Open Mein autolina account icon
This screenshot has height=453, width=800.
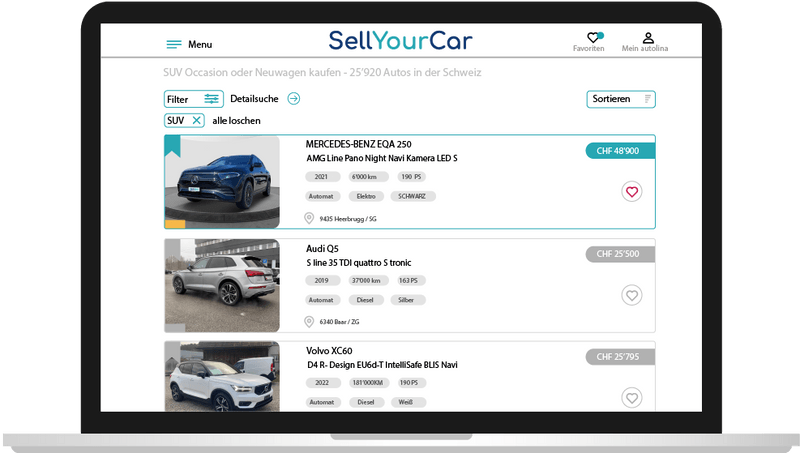(x=648, y=38)
